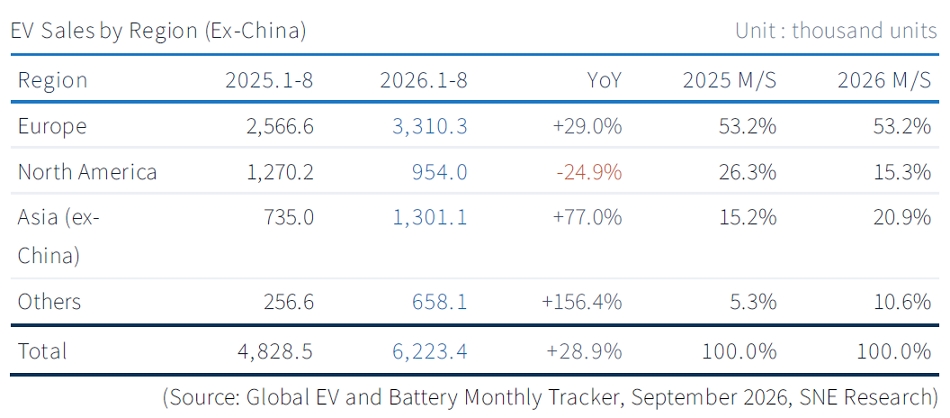Click the red -24.9% YoY value
950x418 pixels.
[589, 172]
